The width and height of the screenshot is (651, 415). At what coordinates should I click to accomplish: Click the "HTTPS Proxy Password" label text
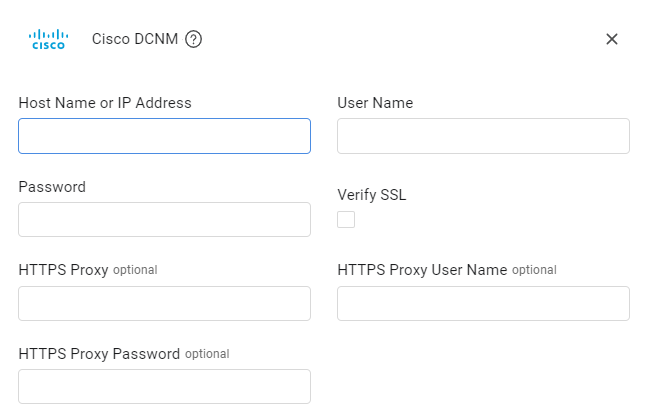99,354
